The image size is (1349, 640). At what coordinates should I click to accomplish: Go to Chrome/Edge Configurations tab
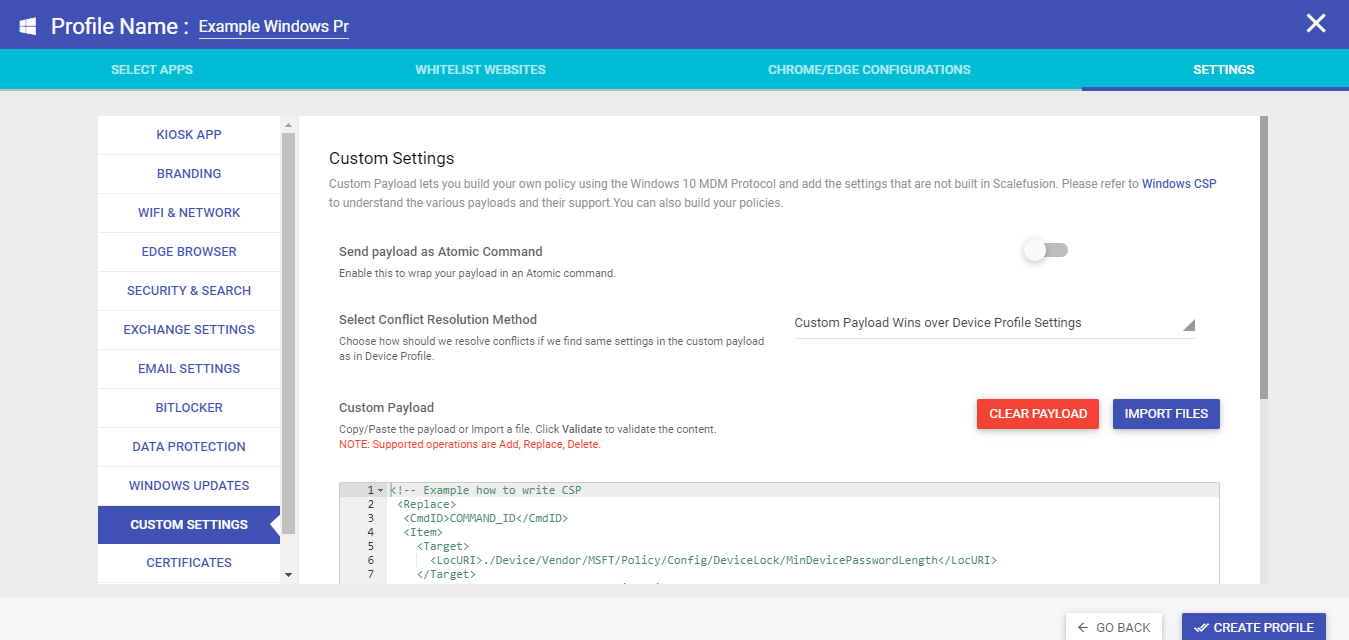click(x=869, y=70)
